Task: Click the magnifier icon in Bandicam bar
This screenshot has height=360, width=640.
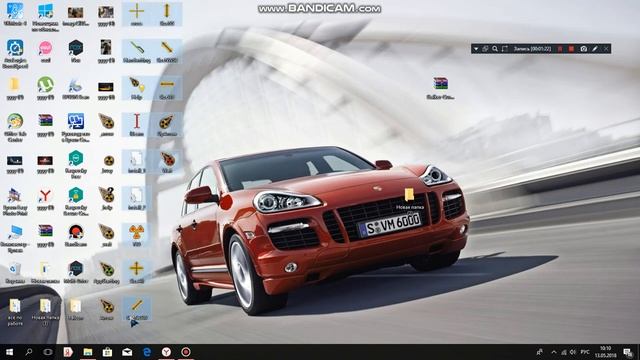Action: (495, 49)
